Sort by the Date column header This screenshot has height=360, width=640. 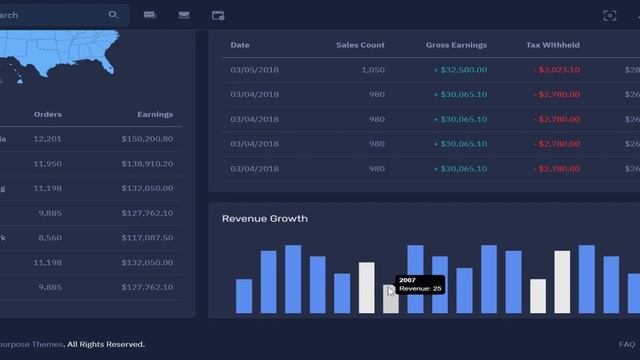point(240,45)
